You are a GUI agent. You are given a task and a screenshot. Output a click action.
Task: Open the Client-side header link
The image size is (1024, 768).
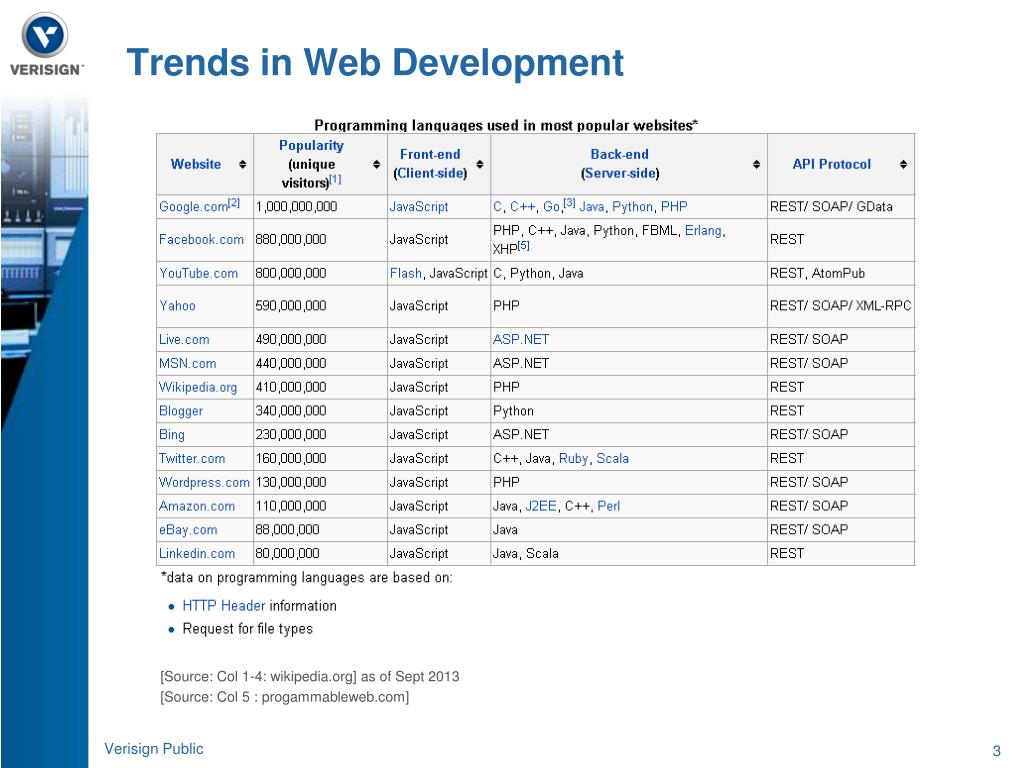(x=430, y=173)
